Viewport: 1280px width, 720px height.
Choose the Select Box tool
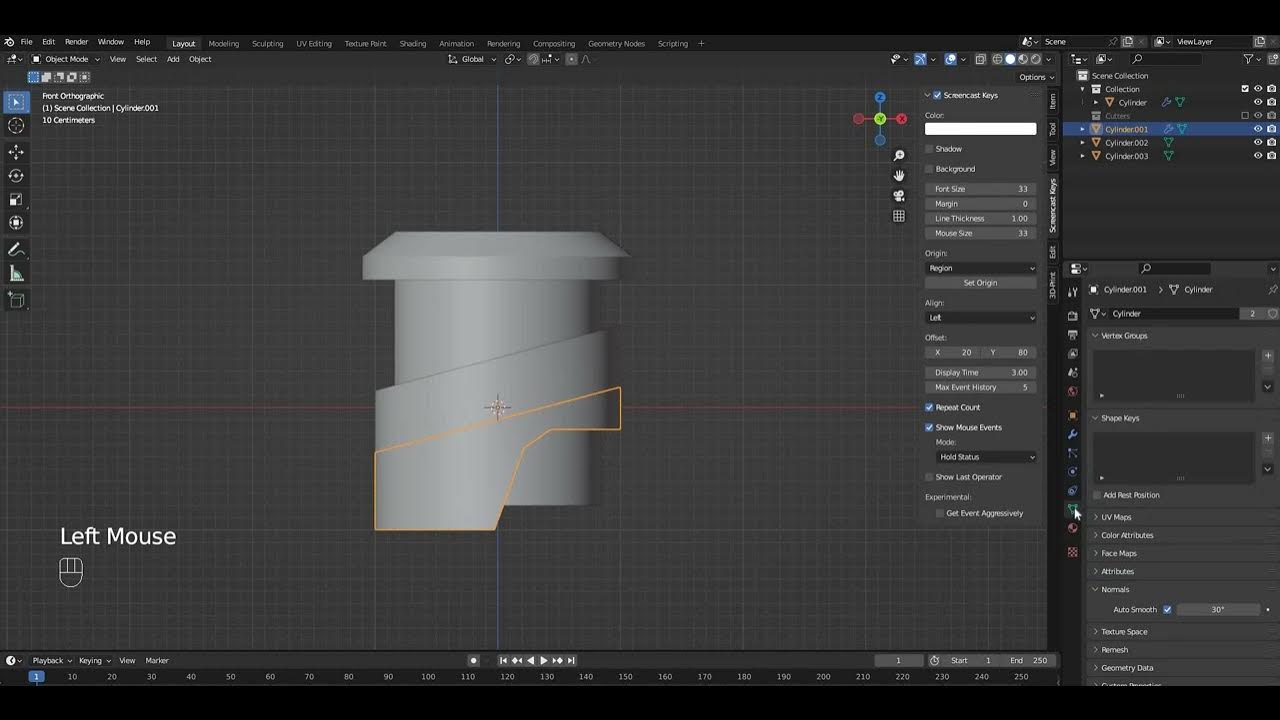pyautogui.click(x=16, y=102)
